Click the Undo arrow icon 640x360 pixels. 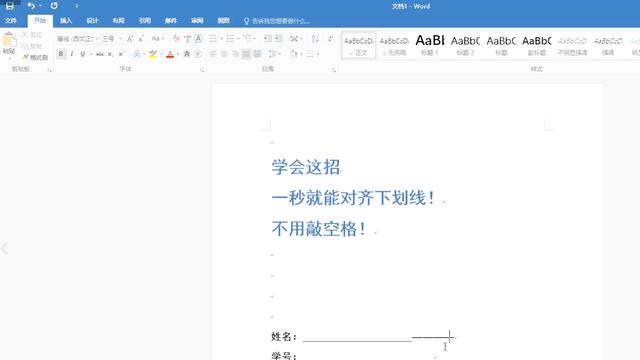point(31,6)
